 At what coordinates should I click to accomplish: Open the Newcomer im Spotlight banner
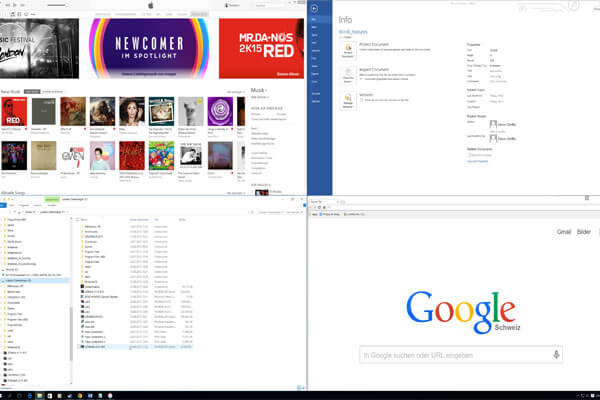point(149,48)
